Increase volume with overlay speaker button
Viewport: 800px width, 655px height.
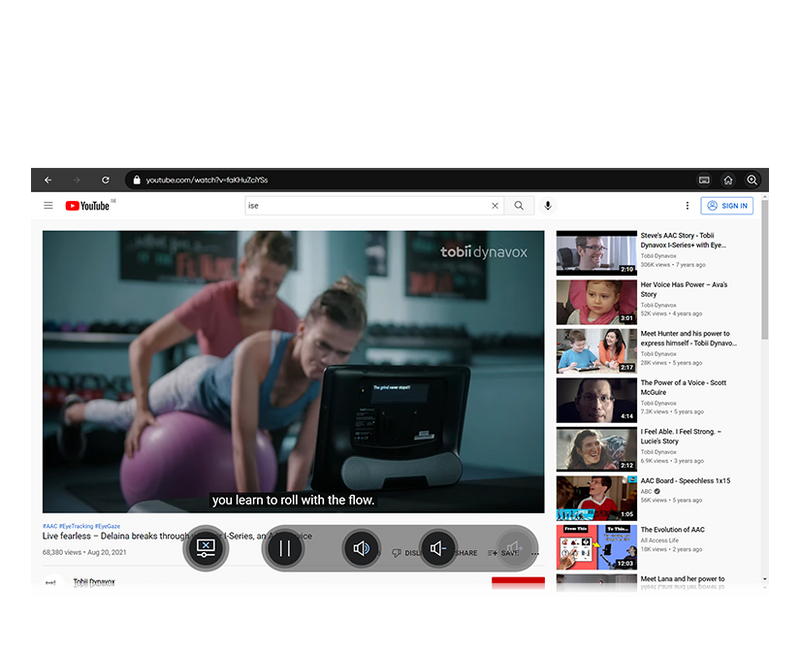point(361,548)
